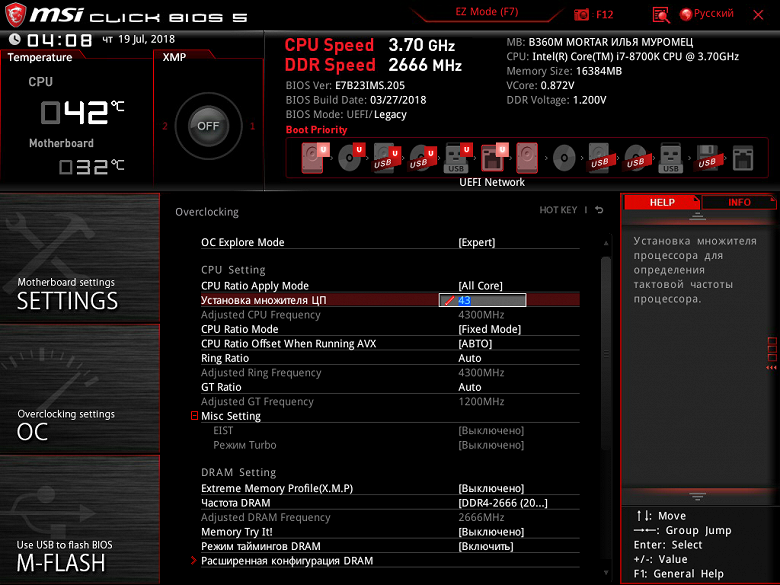The height and width of the screenshot is (585, 780).
Task: Click the settings list scrollbar
Action: coord(605,353)
